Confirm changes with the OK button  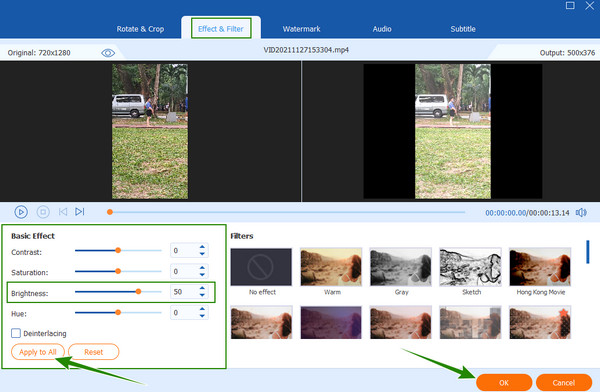point(504,382)
